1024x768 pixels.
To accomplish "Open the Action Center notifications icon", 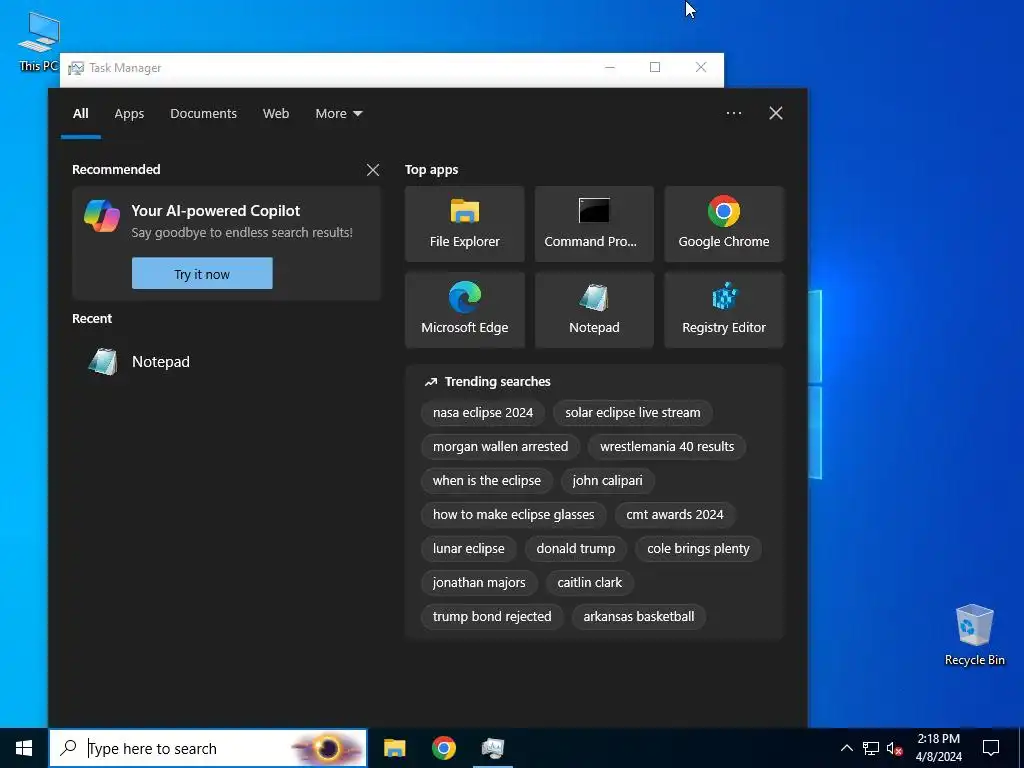I will (991, 748).
